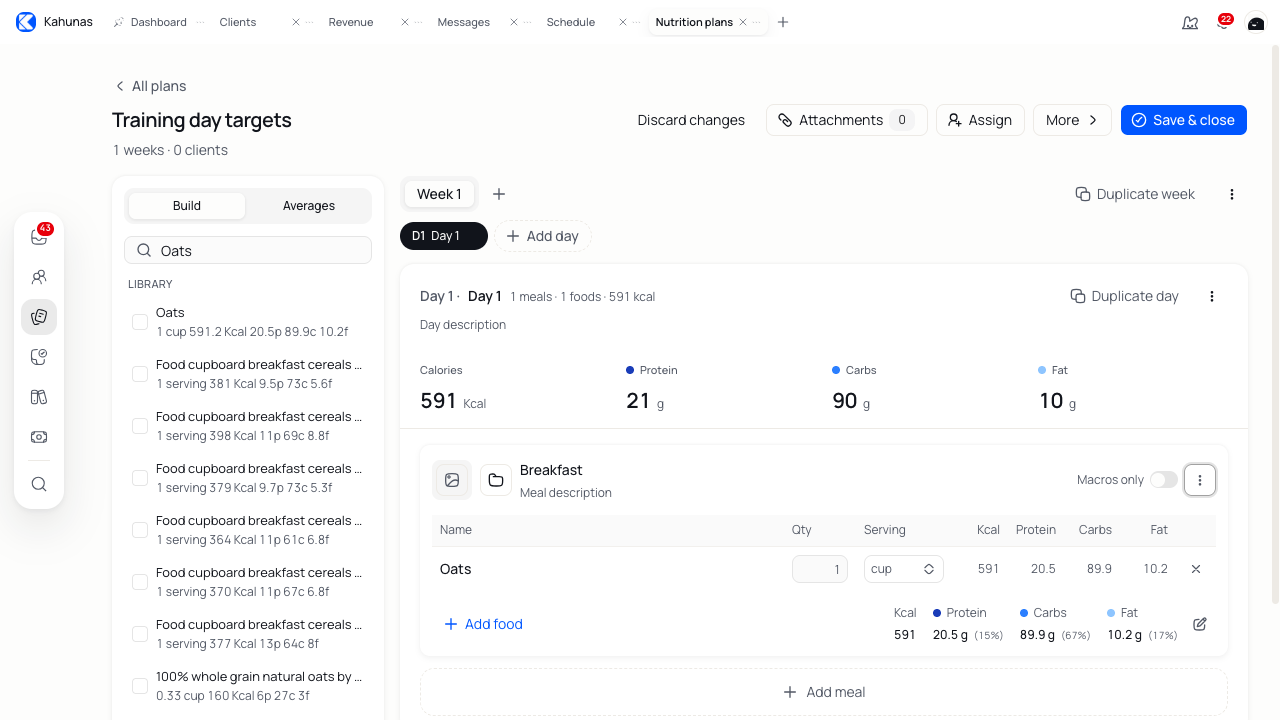Close the Messages tab
Image resolution: width=1280 pixels, height=720 pixels.
tap(514, 22)
